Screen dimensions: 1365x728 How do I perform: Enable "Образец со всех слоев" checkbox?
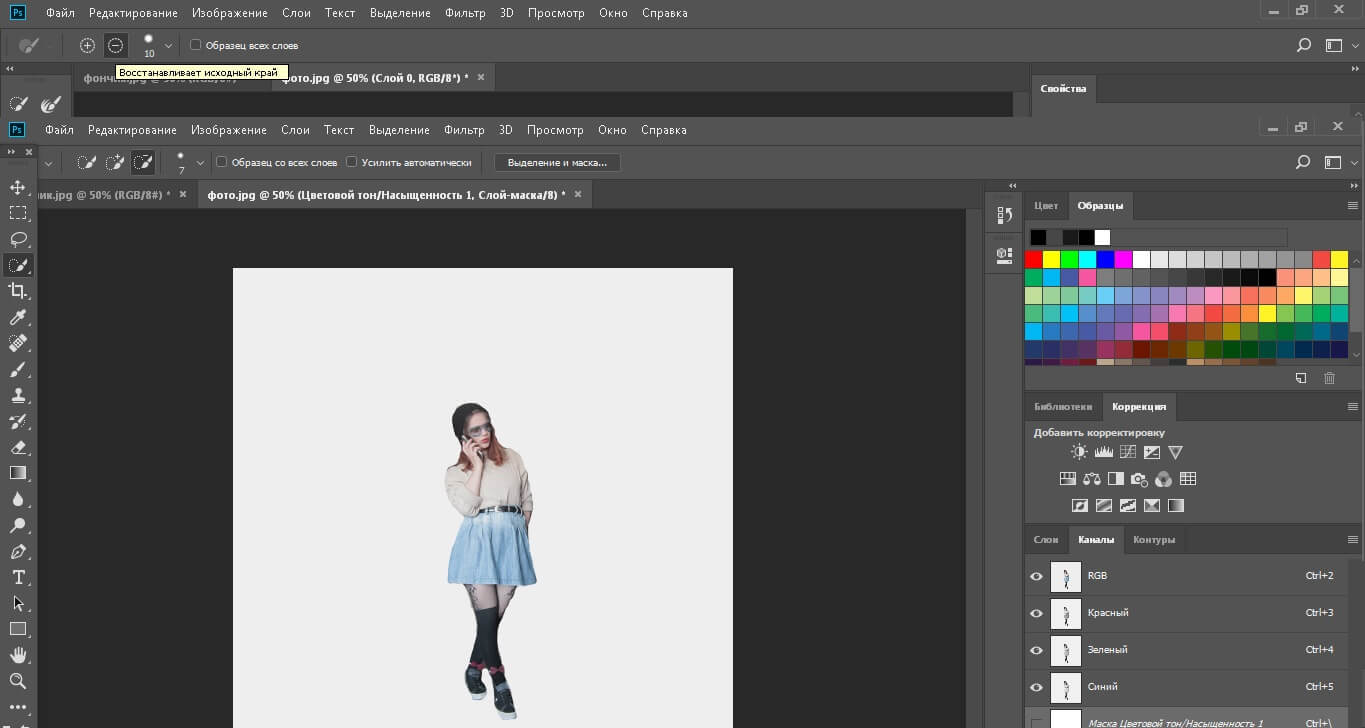(x=222, y=162)
